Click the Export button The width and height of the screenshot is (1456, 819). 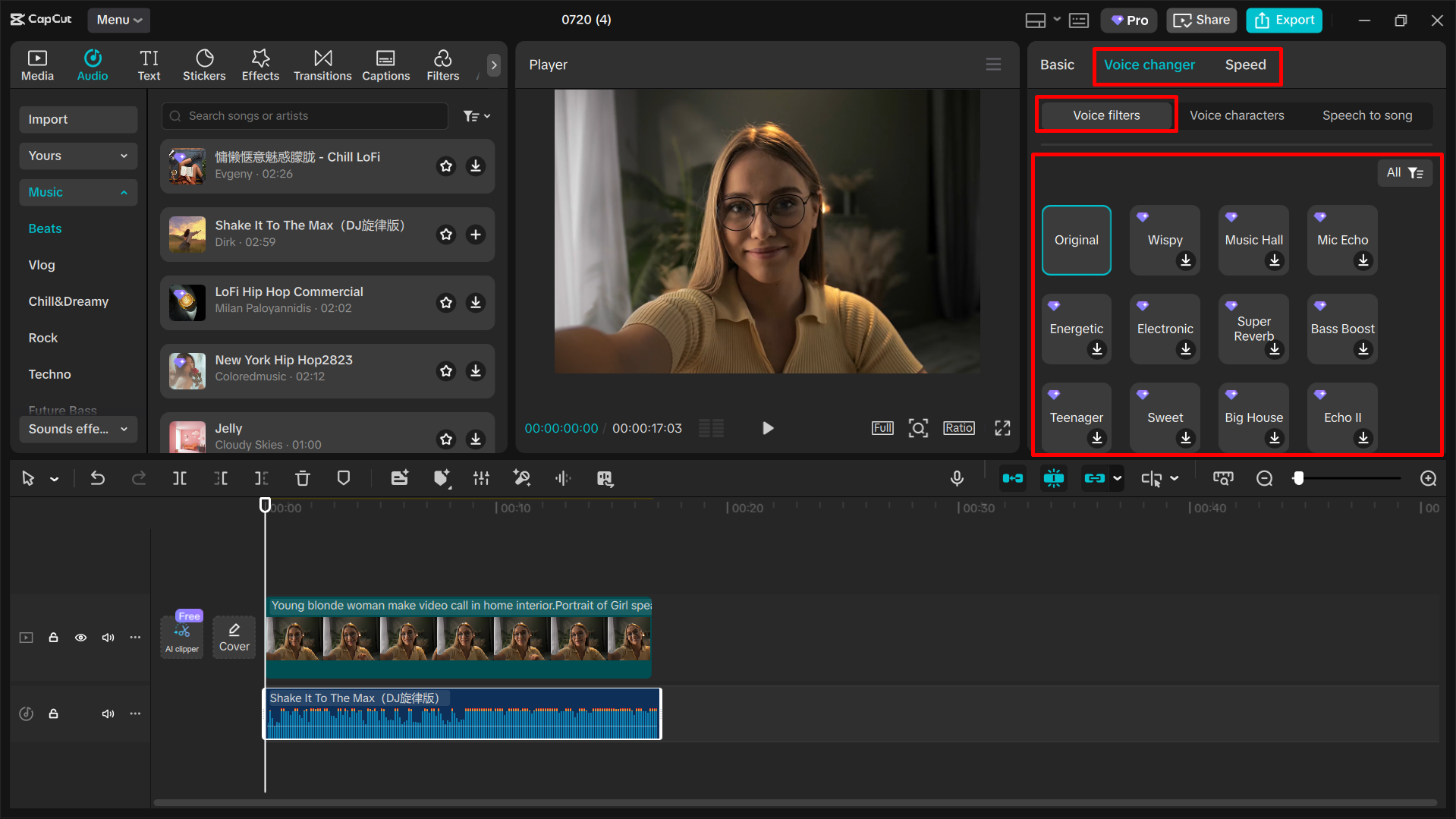click(1283, 20)
